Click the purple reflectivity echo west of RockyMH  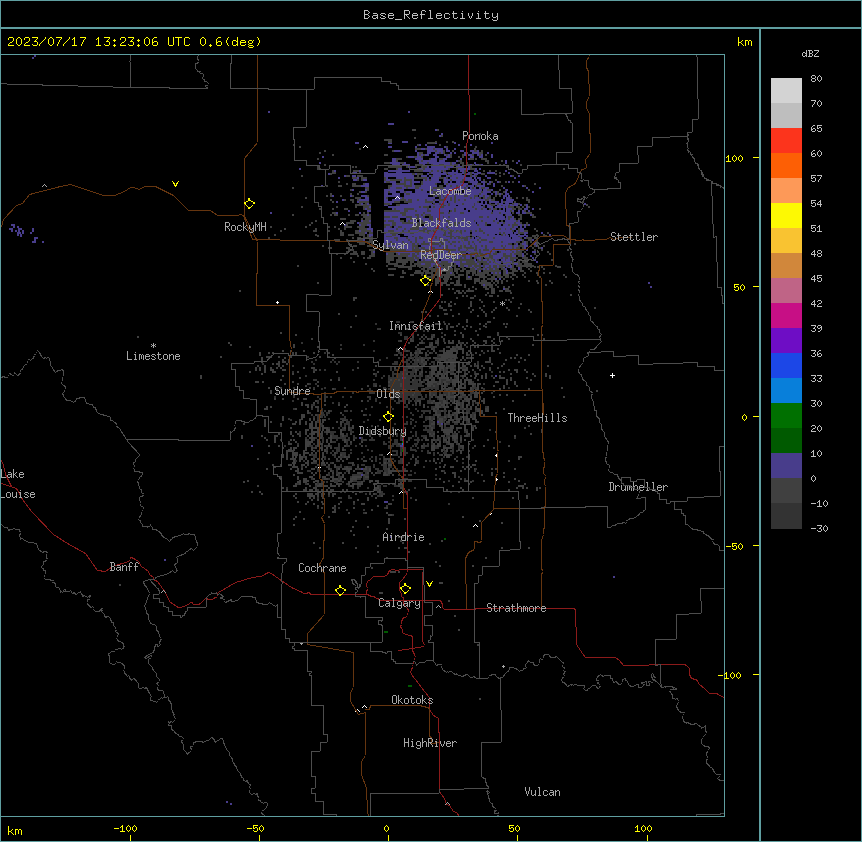tap(25, 233)
